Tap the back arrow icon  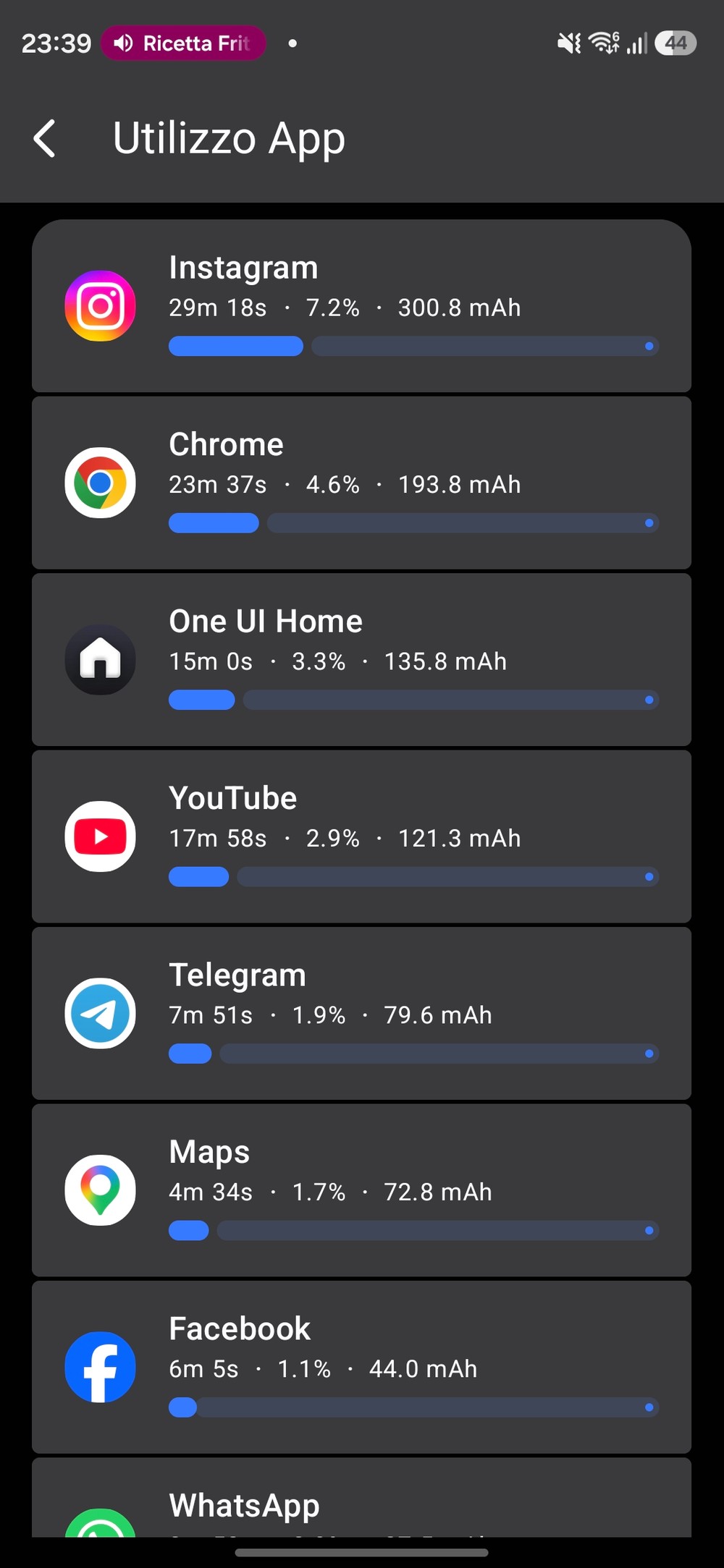[45, 138]
